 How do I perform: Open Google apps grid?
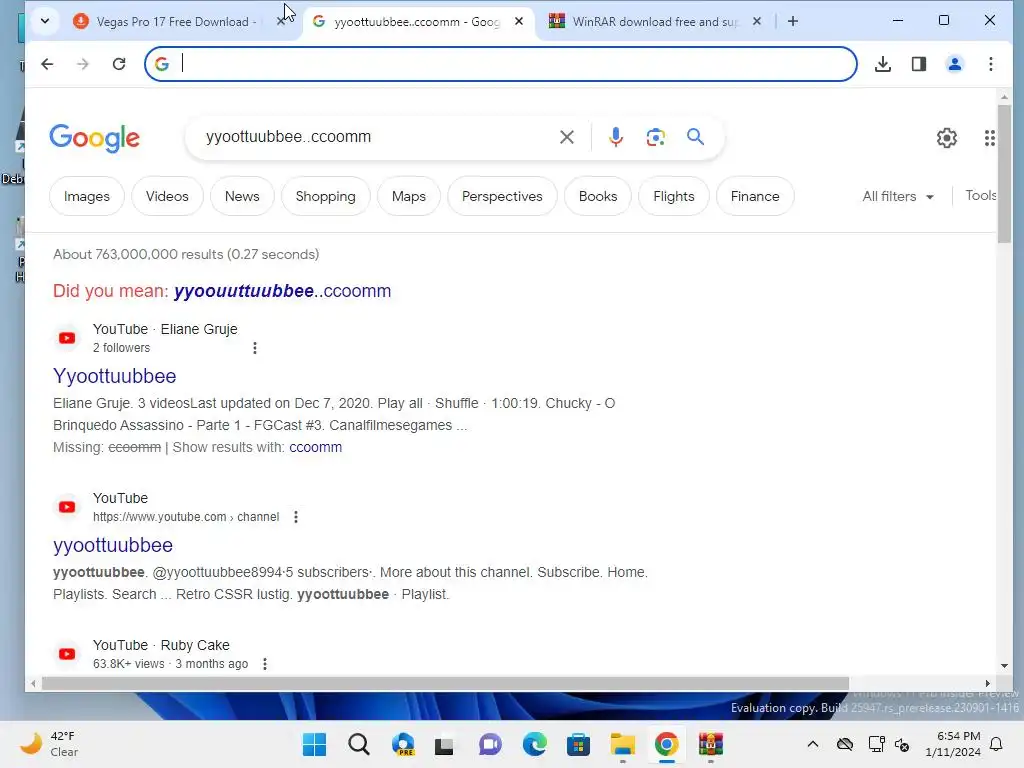point(989,138)
